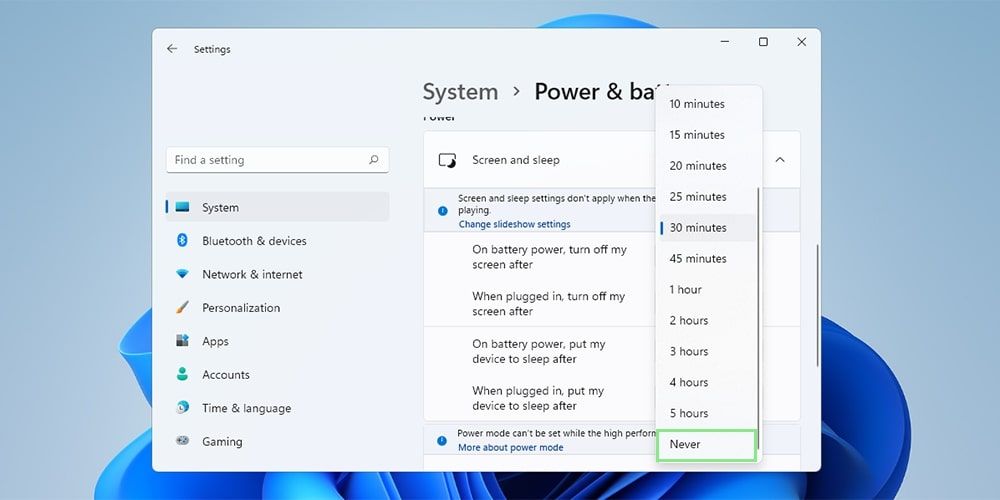Pick 45 minutes in the list

pyautogui.click(x=707, y=258)
